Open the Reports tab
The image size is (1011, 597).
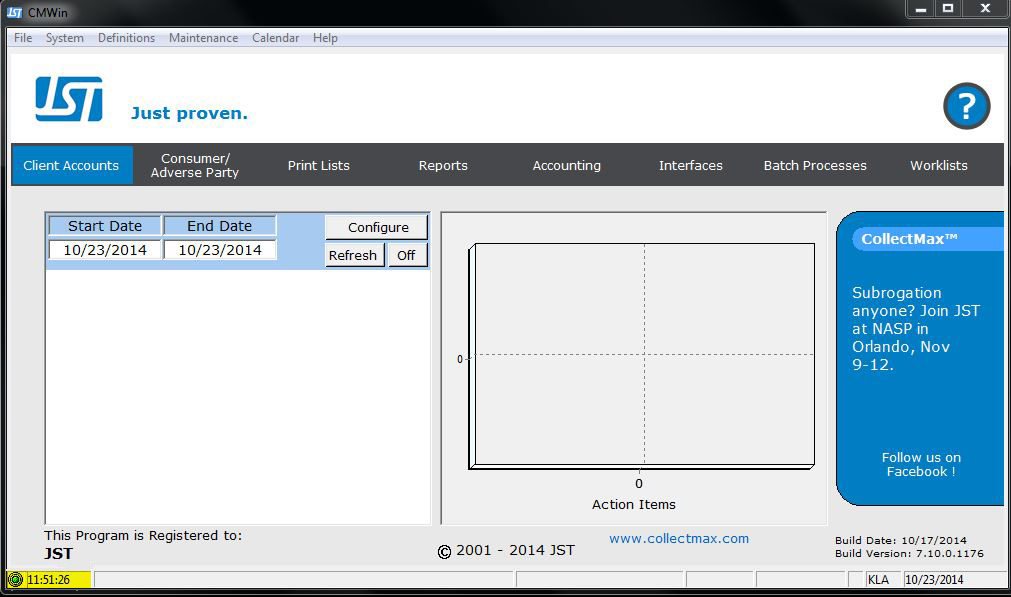click(443, 165)
